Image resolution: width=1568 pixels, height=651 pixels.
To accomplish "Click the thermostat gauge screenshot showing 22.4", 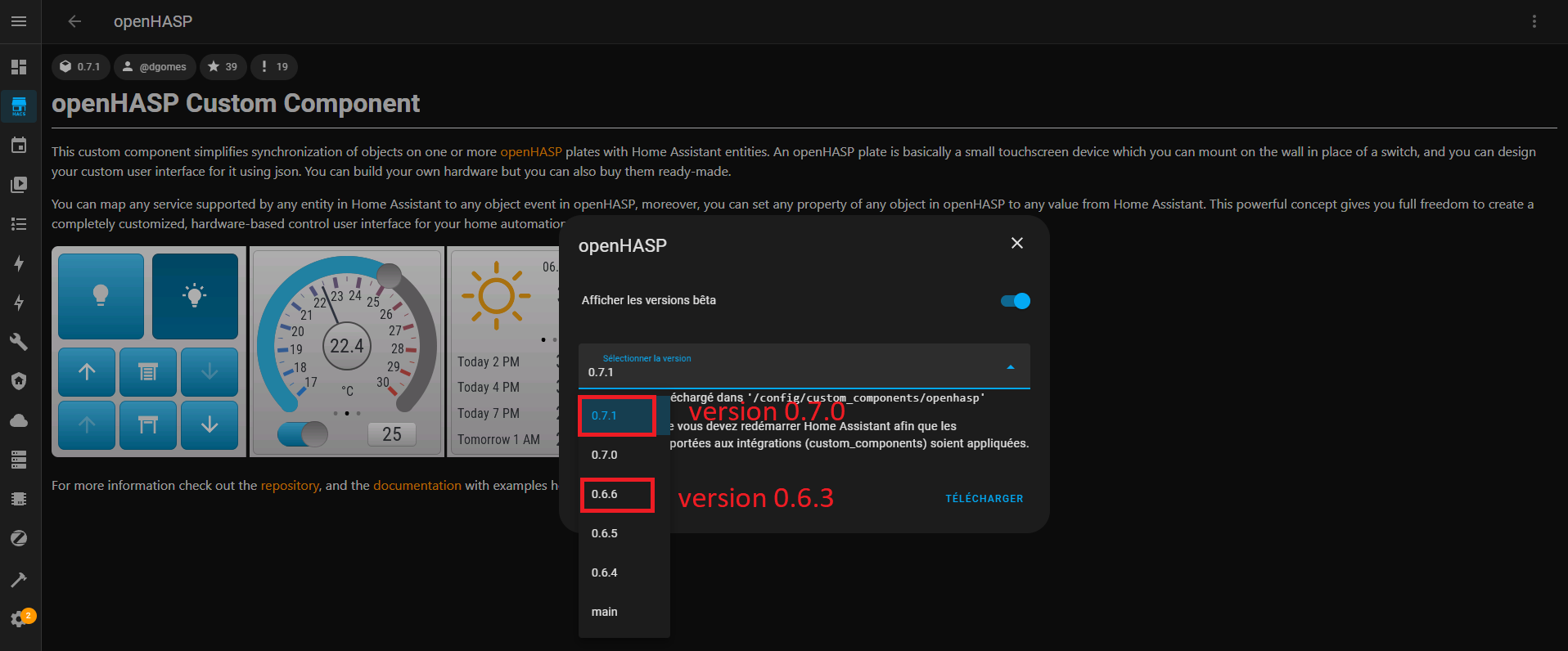I will coord(347,352).
